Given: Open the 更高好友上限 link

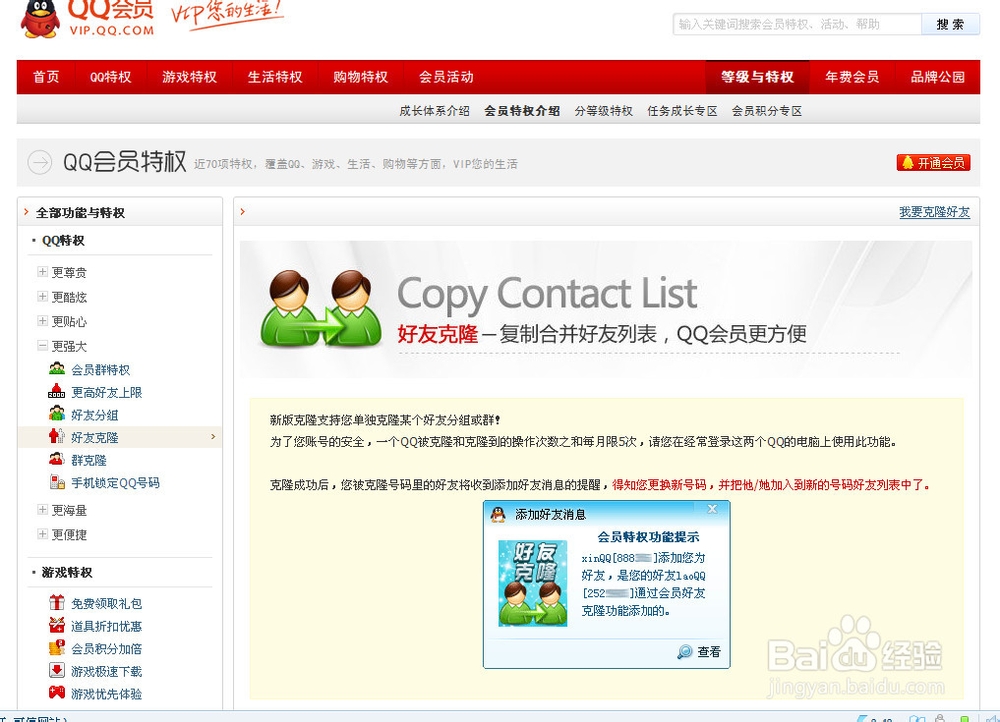Looking at the screenshot, I should point(107,392).
